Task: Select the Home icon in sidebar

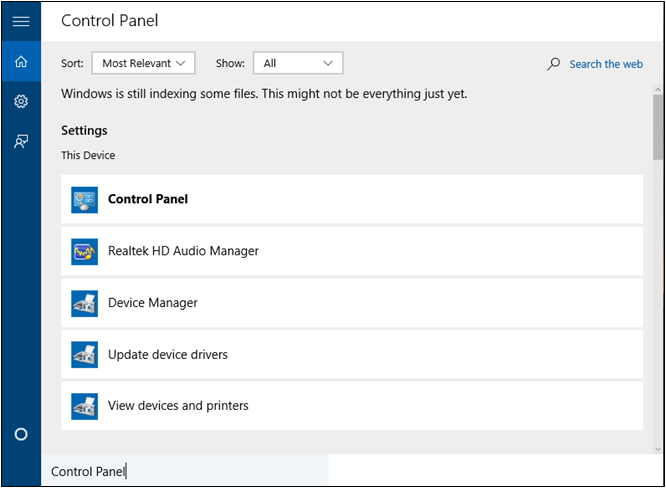Action: point(21,62)
